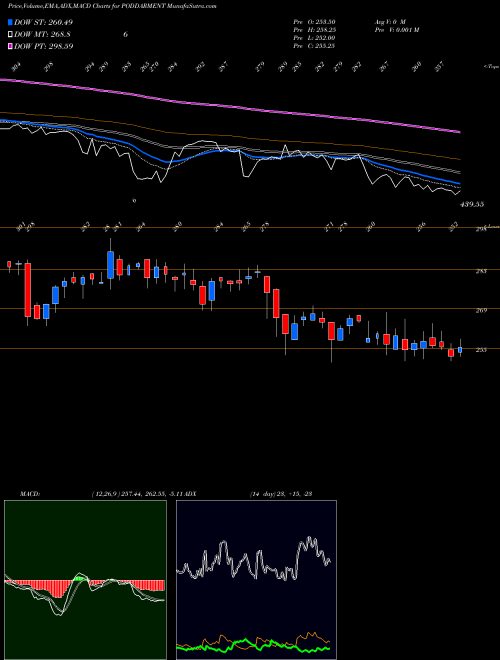The height and width of the screenshot is (660, 500).
Task: Select the 'DOW ST: 260.49' legend label
Action: coord(44,22)
